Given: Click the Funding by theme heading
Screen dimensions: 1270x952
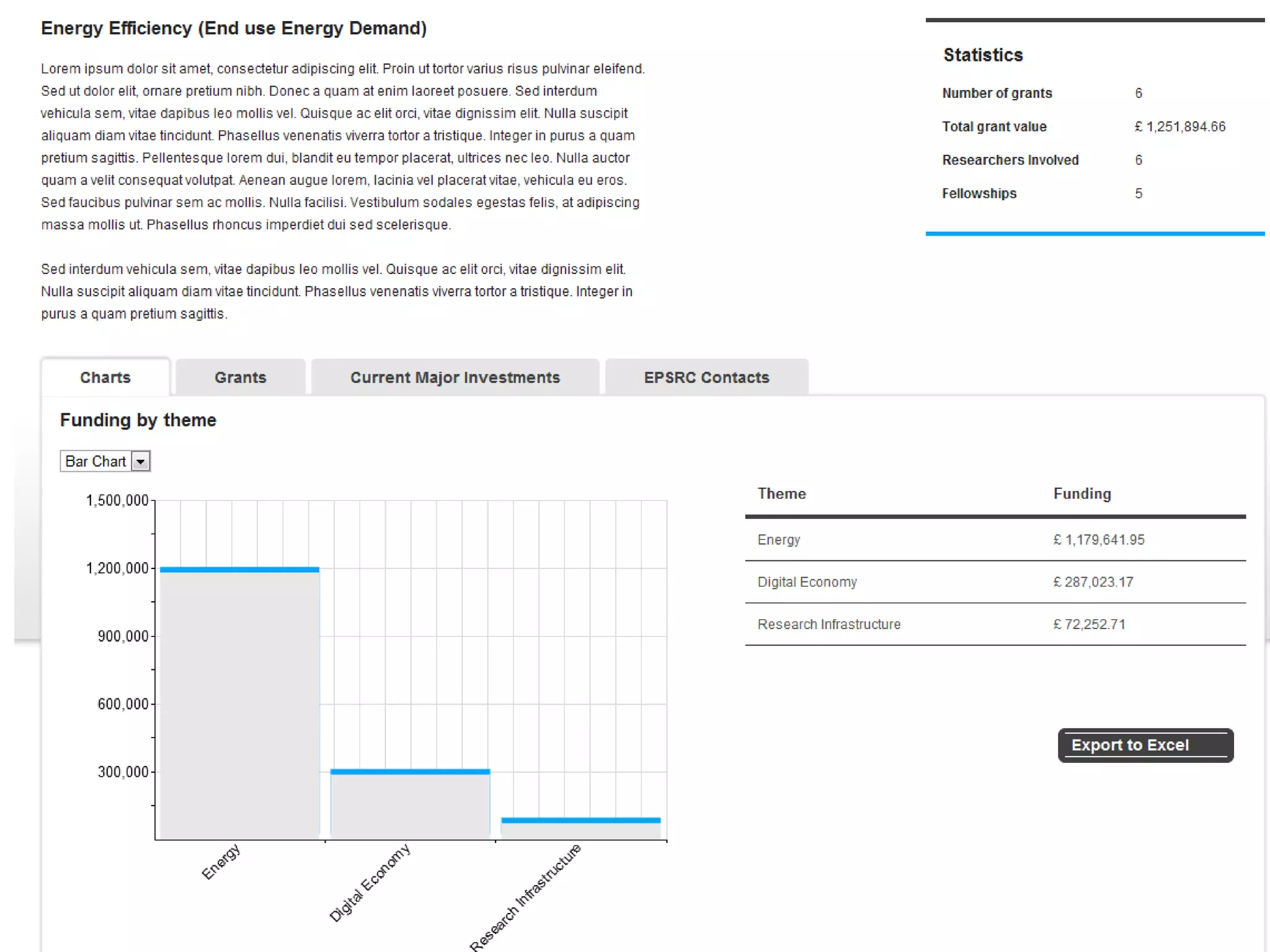Looking at the screenshot, I should pos(138,420).
